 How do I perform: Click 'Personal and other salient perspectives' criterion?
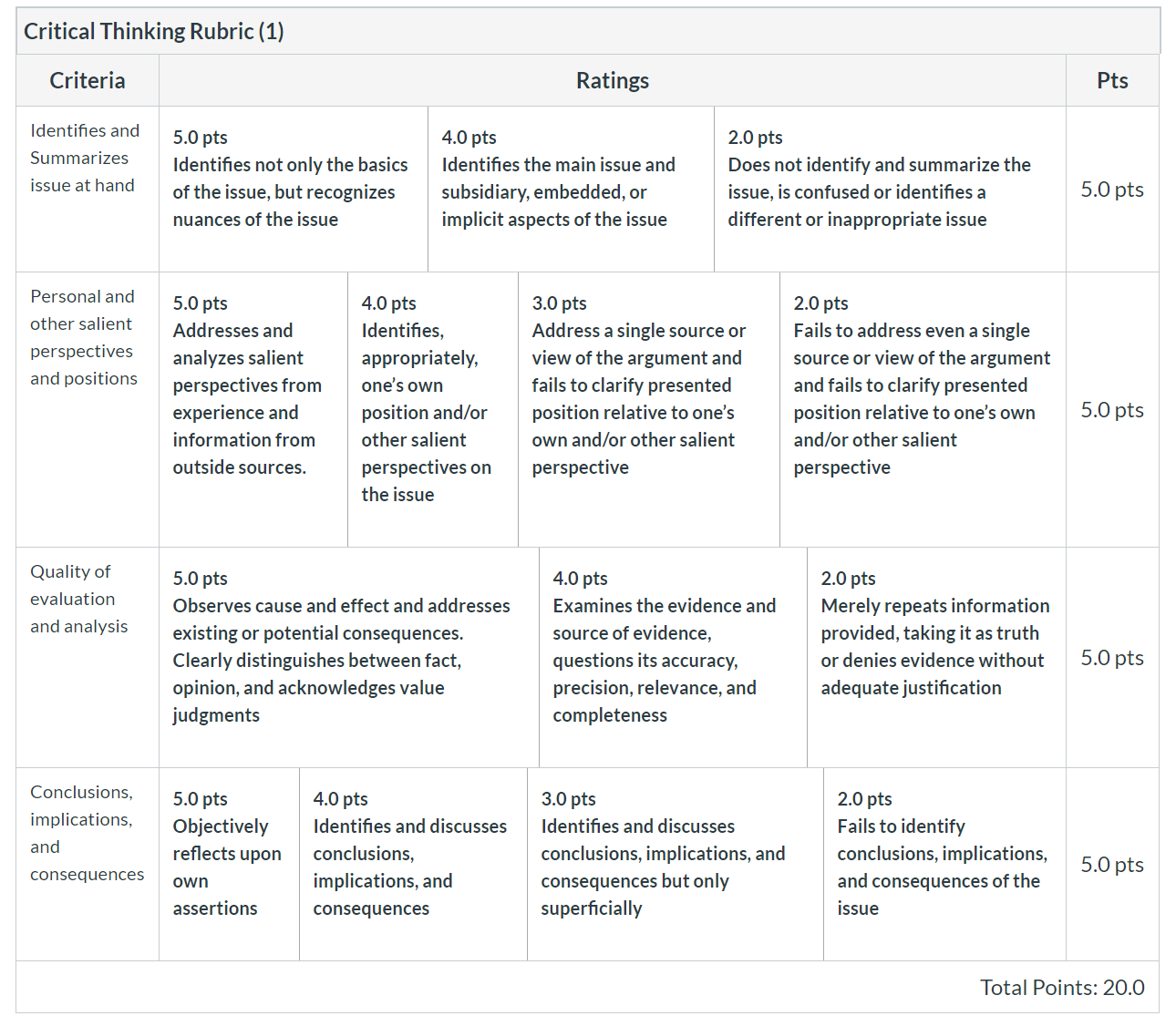click(84, 337)
